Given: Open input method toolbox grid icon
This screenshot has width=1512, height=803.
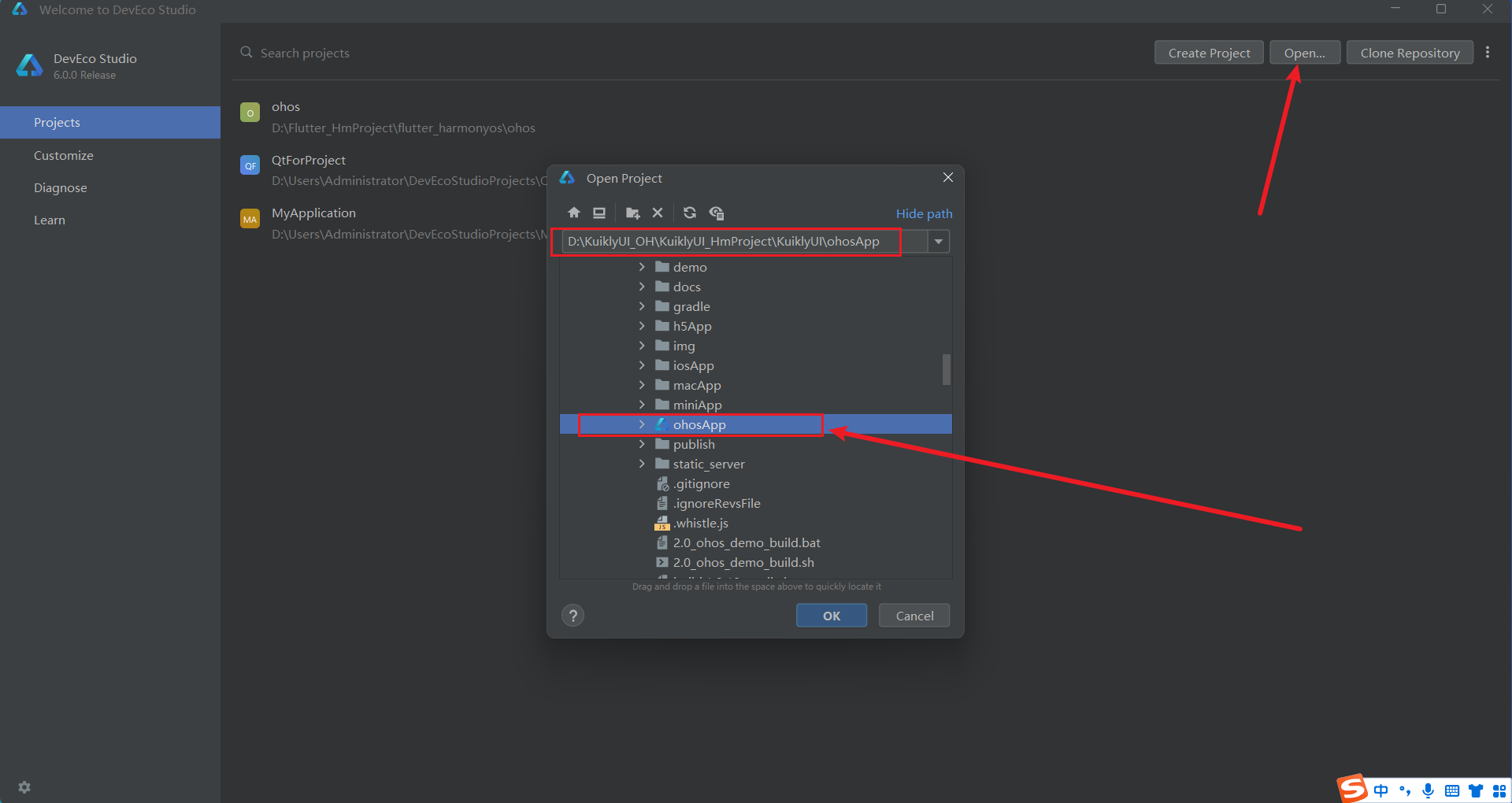Looking at the screenshot, I should pos(1499,790).
